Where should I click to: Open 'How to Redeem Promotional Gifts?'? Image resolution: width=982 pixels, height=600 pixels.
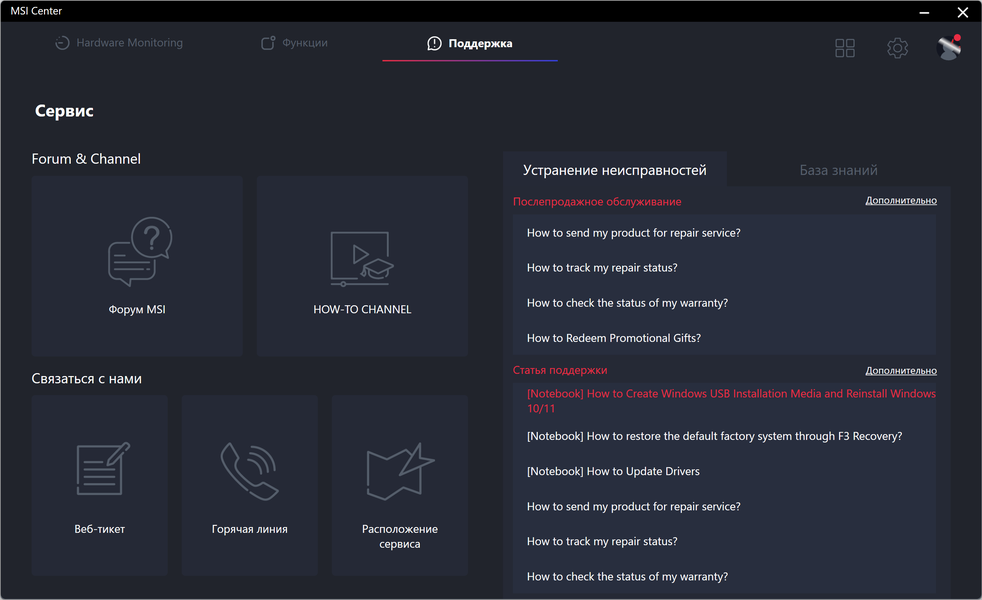614,338
